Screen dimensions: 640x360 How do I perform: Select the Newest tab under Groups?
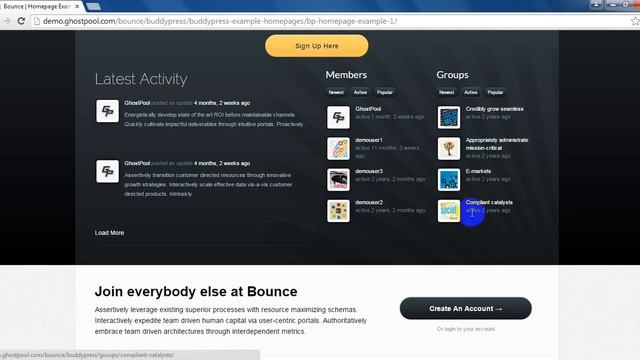pos(447,92)
